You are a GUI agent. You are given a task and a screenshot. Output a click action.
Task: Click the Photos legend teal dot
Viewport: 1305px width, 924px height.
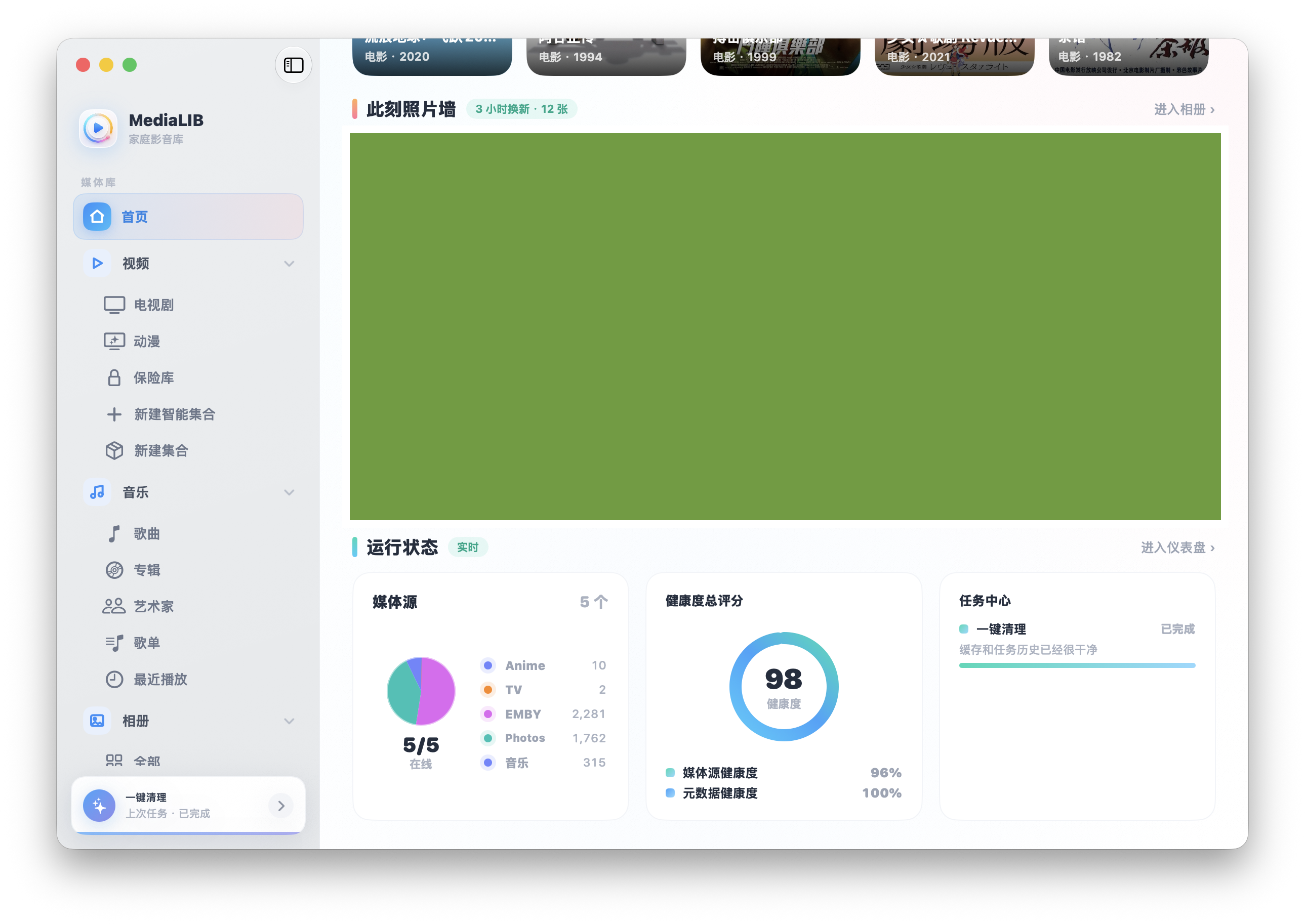pyautogui.click(x=488, y=738)
